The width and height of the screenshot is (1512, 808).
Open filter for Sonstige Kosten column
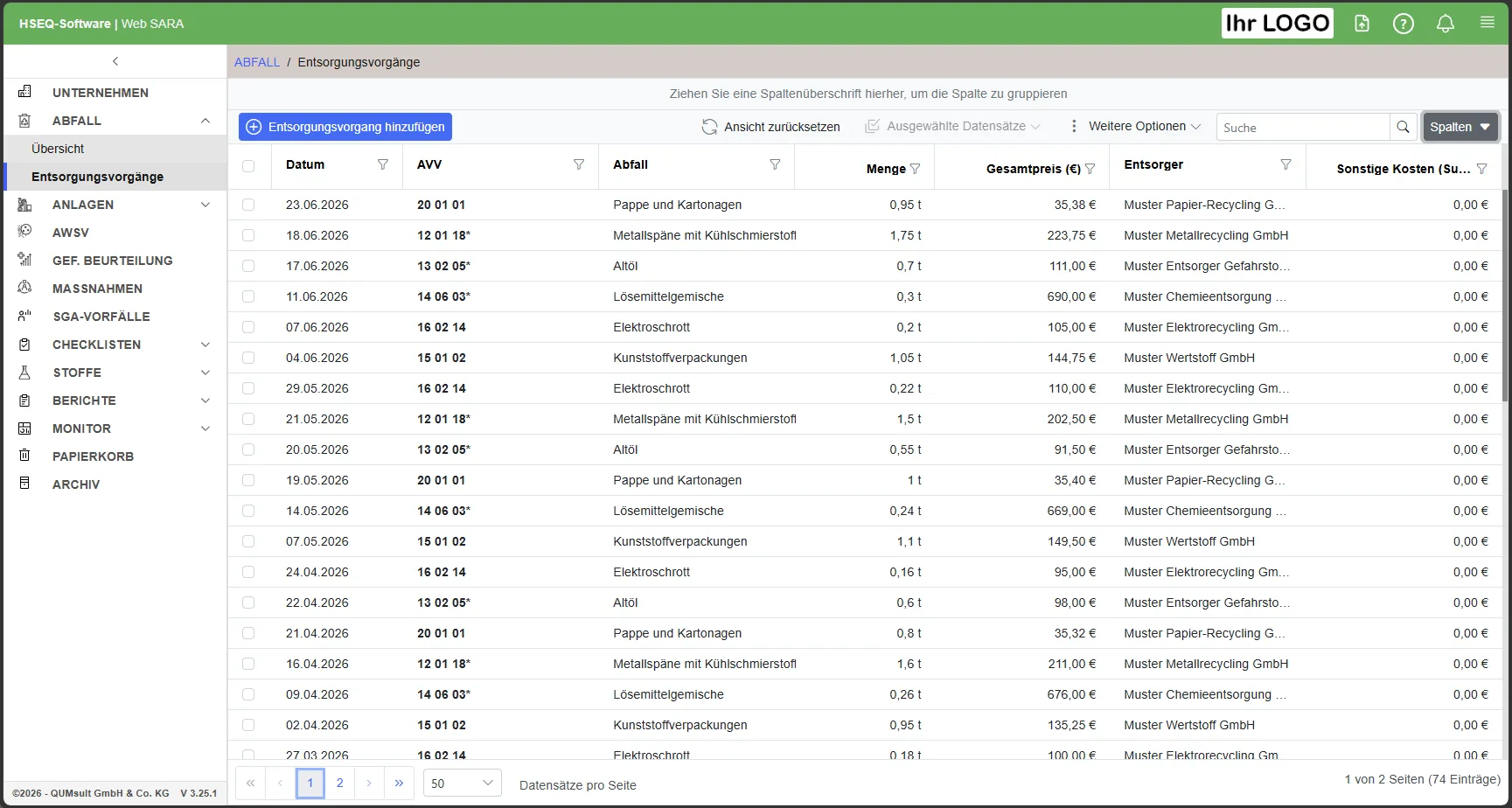(x=1482, y=169)
